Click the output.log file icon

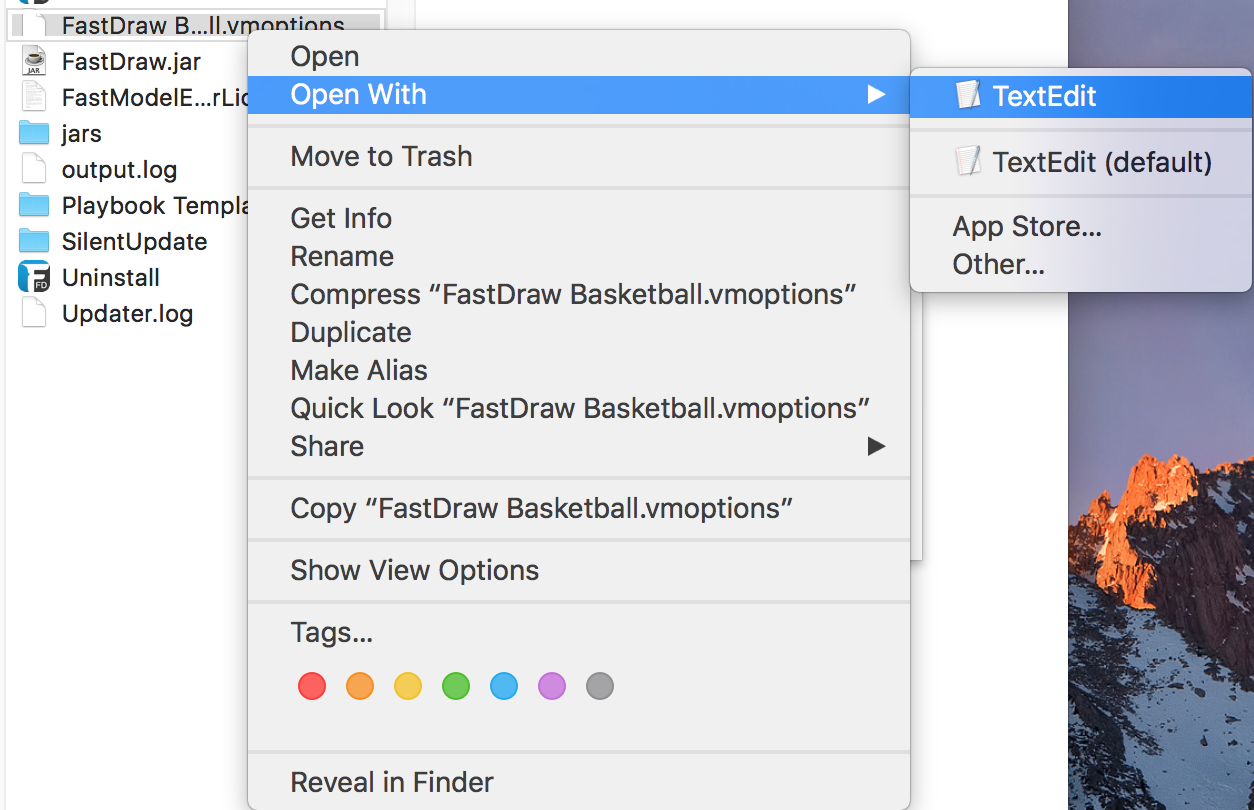(34, 169)
